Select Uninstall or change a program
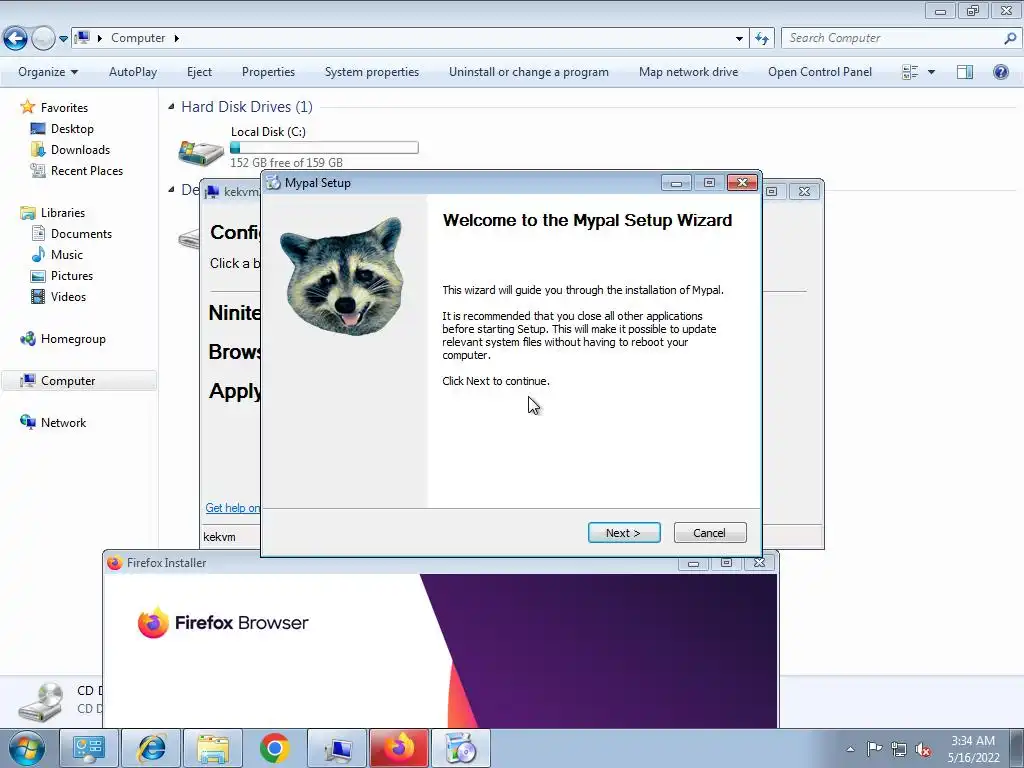The image size is (1024, 768). tap(528, 72)
